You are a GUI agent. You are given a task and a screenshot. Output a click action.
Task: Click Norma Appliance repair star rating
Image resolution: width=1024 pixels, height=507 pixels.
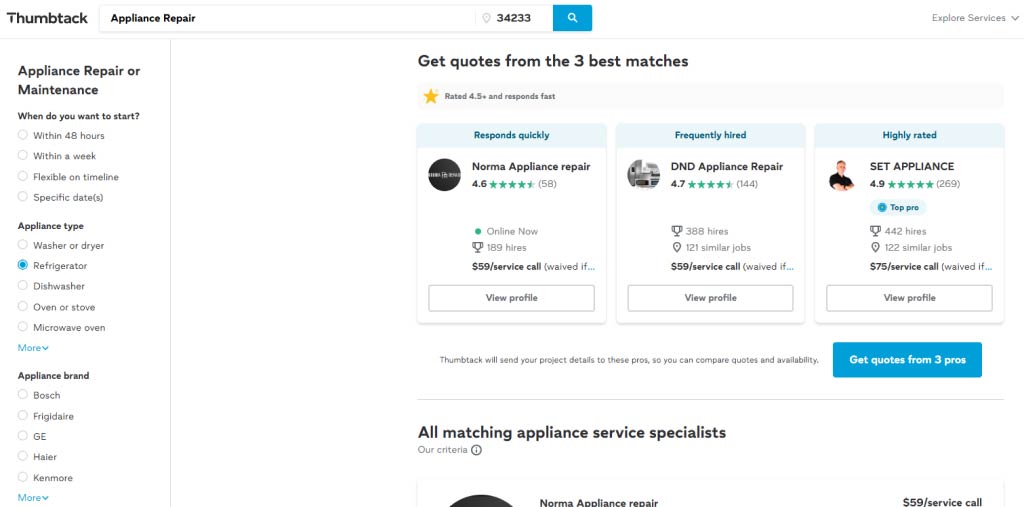512,184
